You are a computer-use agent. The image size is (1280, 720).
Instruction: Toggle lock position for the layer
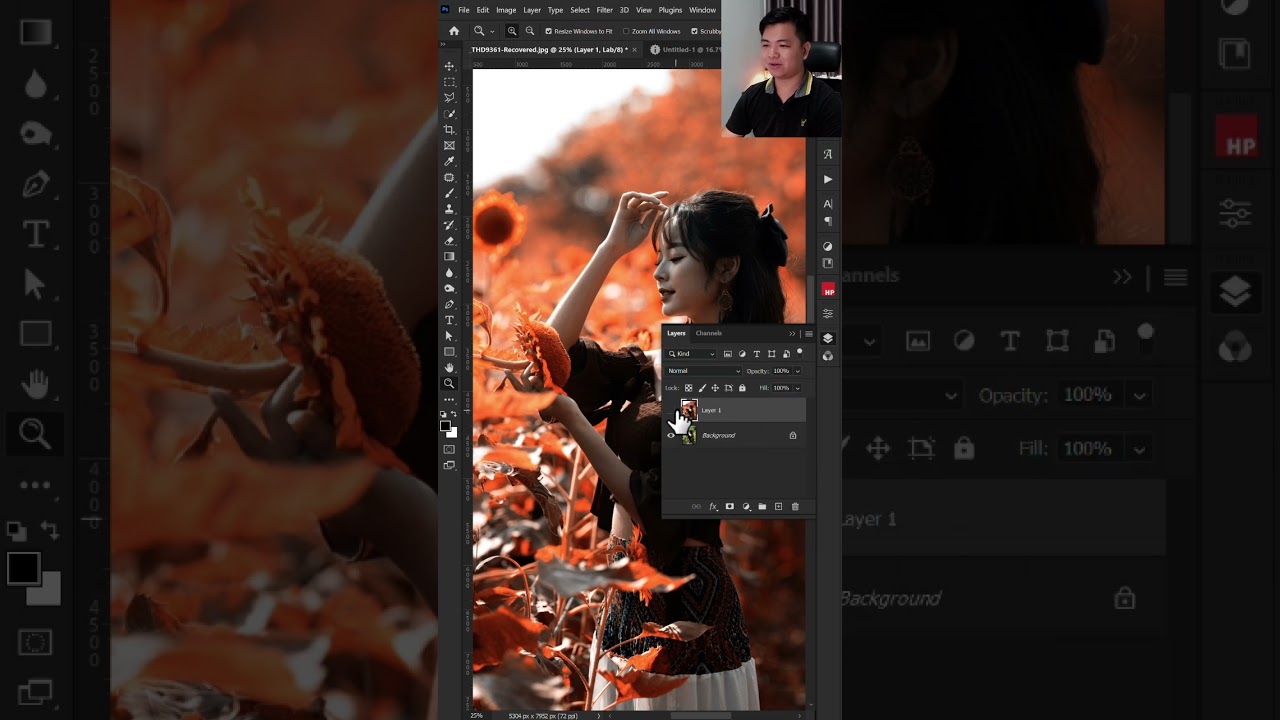[715, 388]
